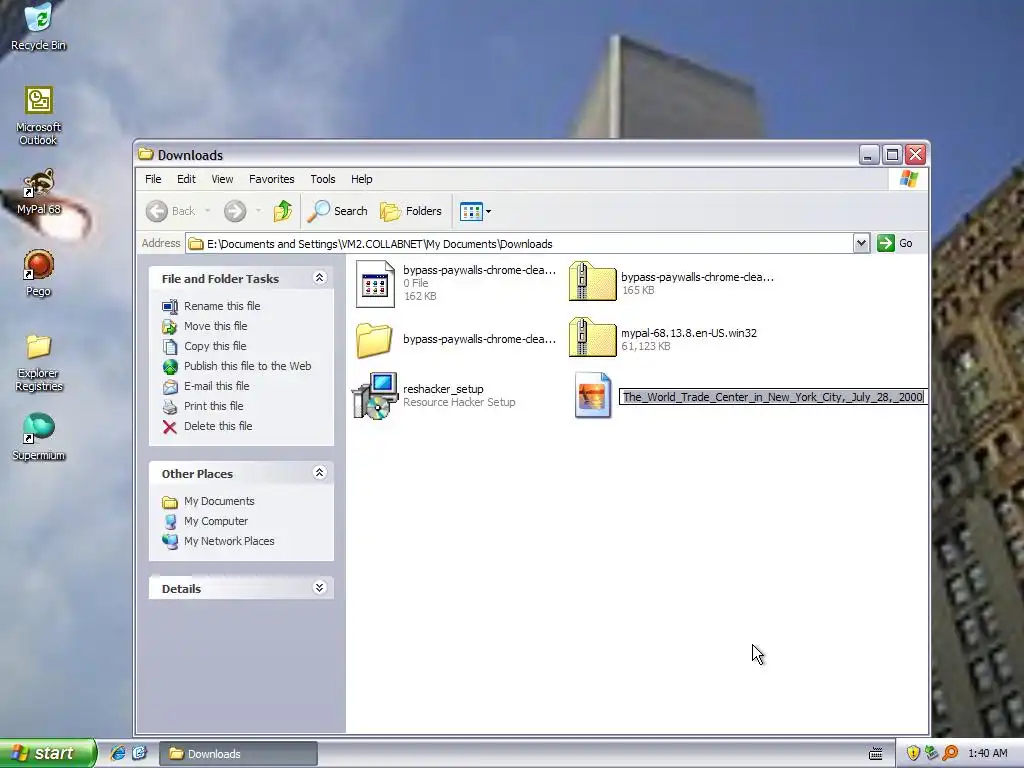Screen dimensions: 1024x768
Task: Click the orange magnifier tray icon
Action: point(950,753)
